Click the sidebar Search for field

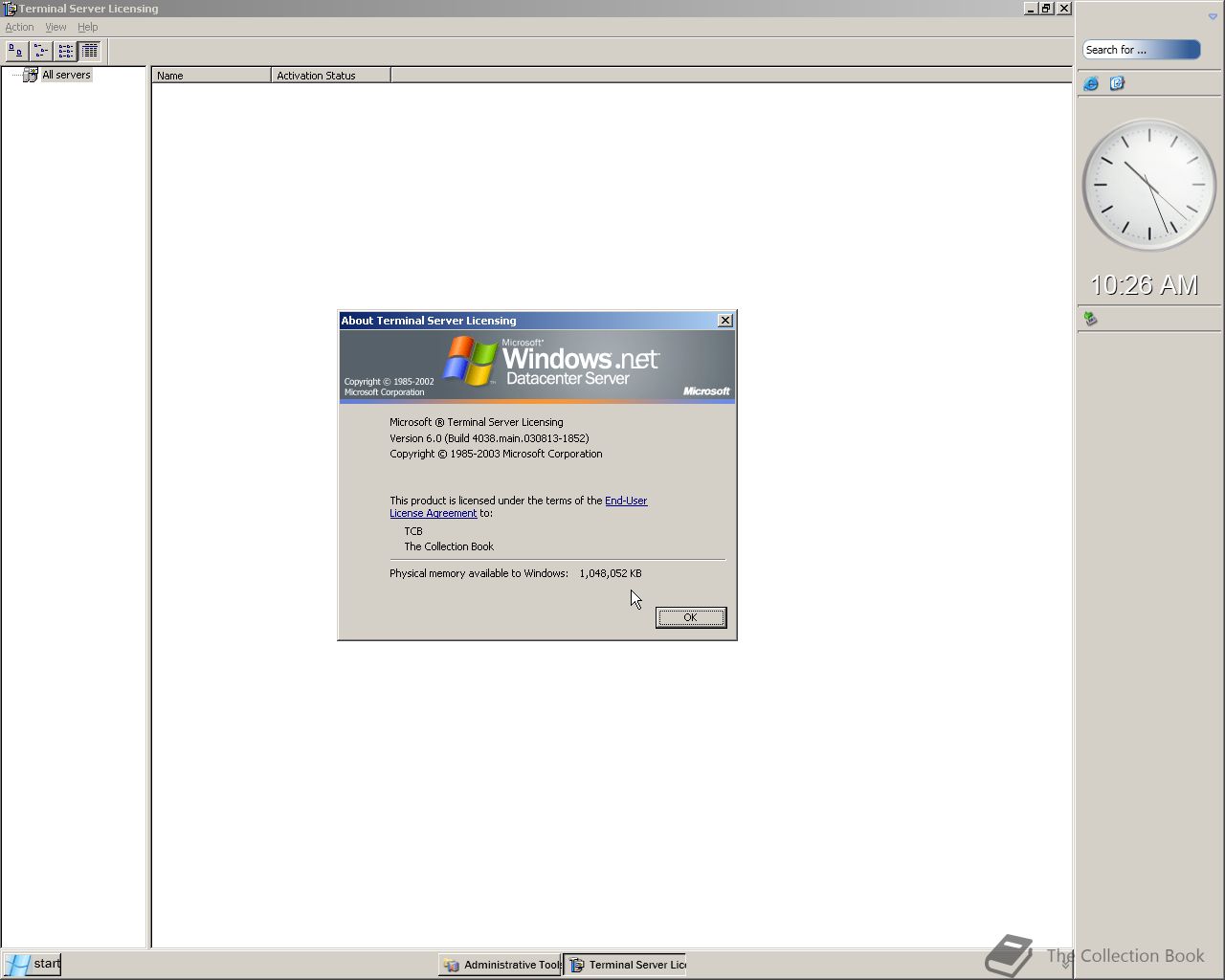coord(1141,50)
